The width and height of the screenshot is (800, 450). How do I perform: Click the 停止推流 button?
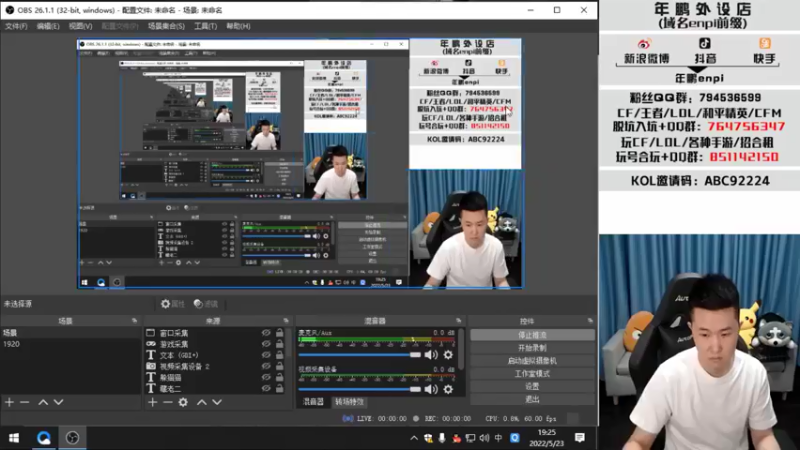click(532, 335)
